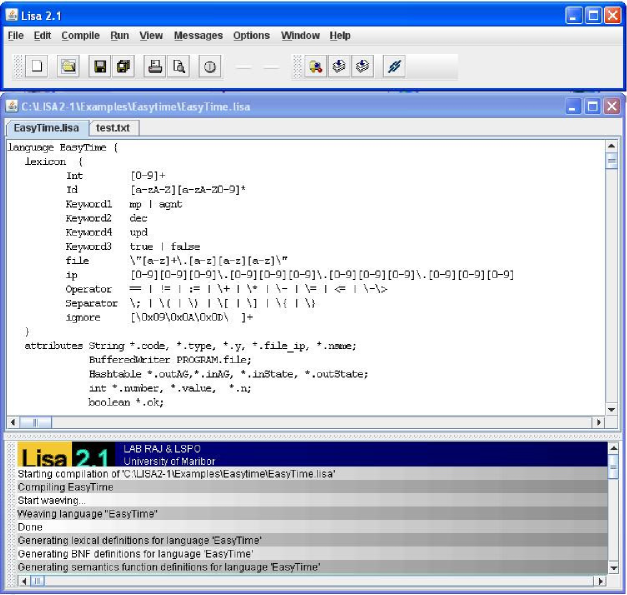
Task: Click the round info toolbar icon
Action: pos(210,67)
